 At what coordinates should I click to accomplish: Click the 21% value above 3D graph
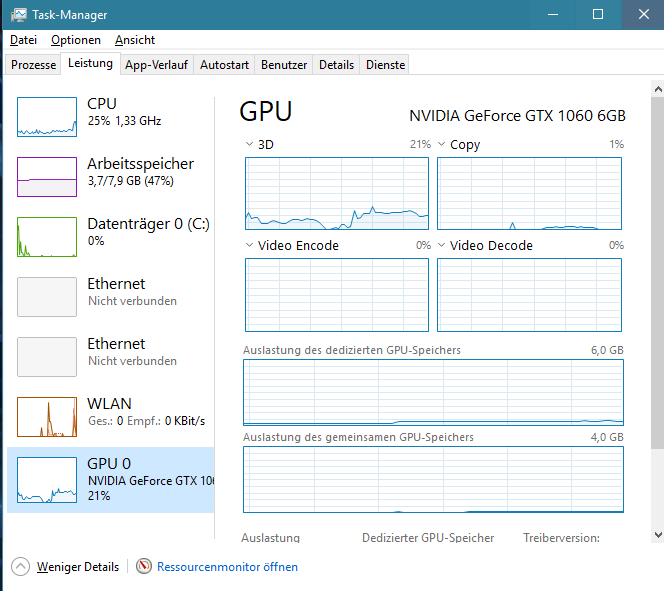420,144
